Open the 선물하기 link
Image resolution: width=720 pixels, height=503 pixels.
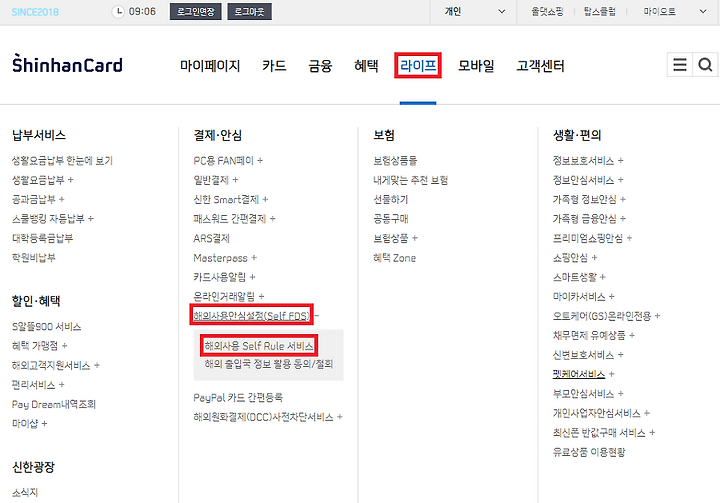(390, 199)
